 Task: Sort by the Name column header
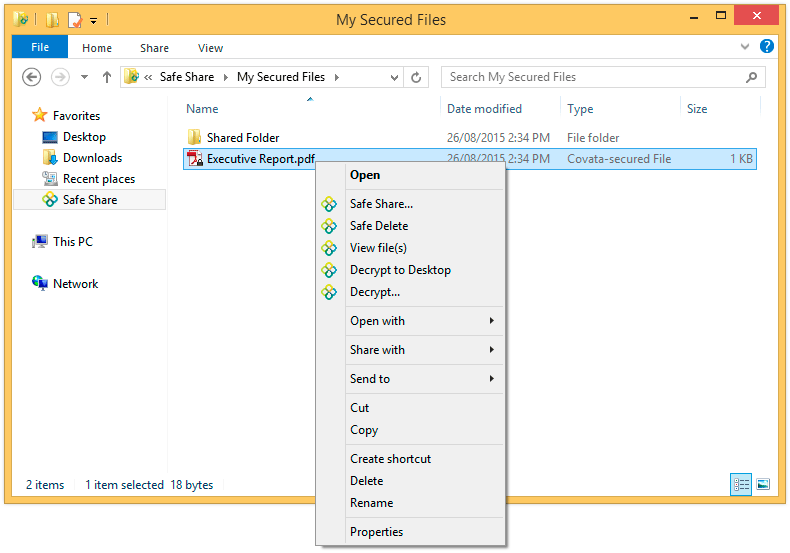coord(202,109)
